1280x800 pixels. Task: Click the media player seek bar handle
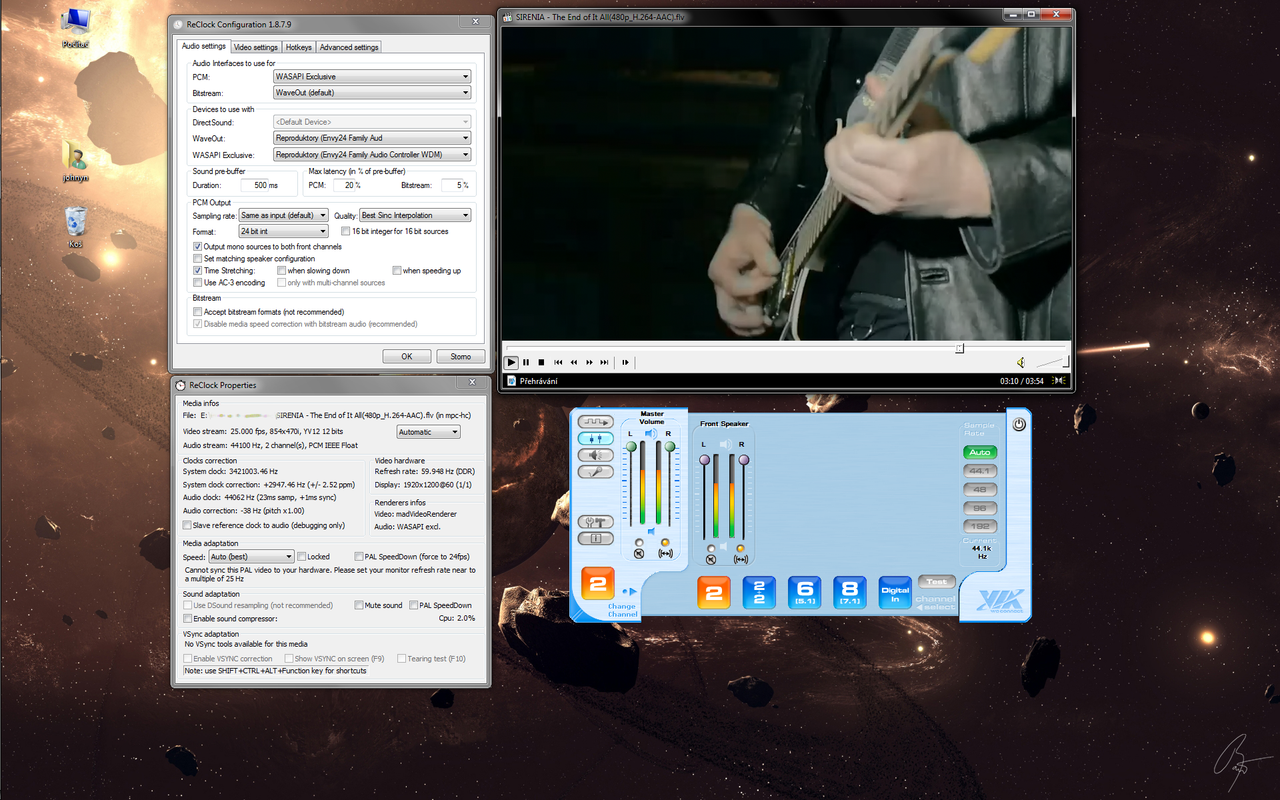click(959, 348)
